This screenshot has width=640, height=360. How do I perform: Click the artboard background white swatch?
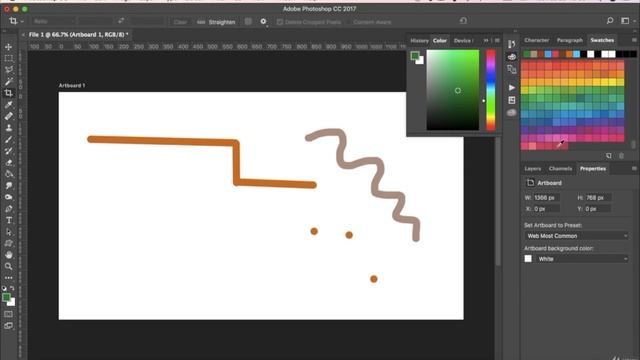[528, 259]
